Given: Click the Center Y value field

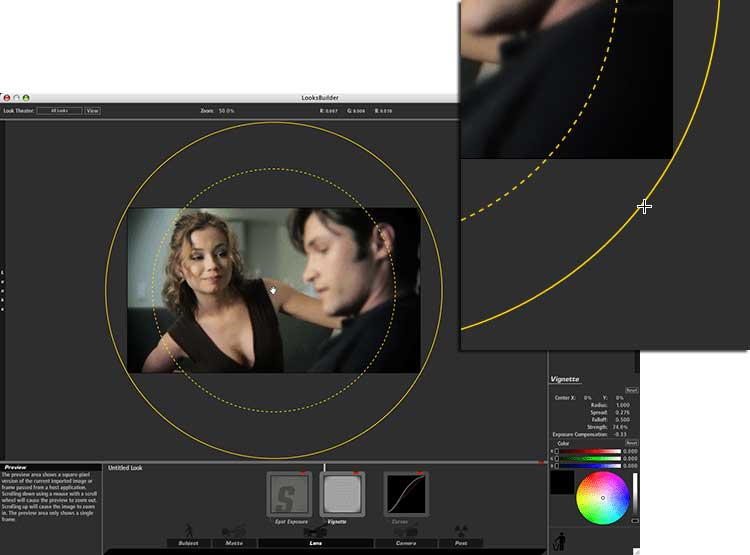Looking at the screenshot, I should pos(619,398).
